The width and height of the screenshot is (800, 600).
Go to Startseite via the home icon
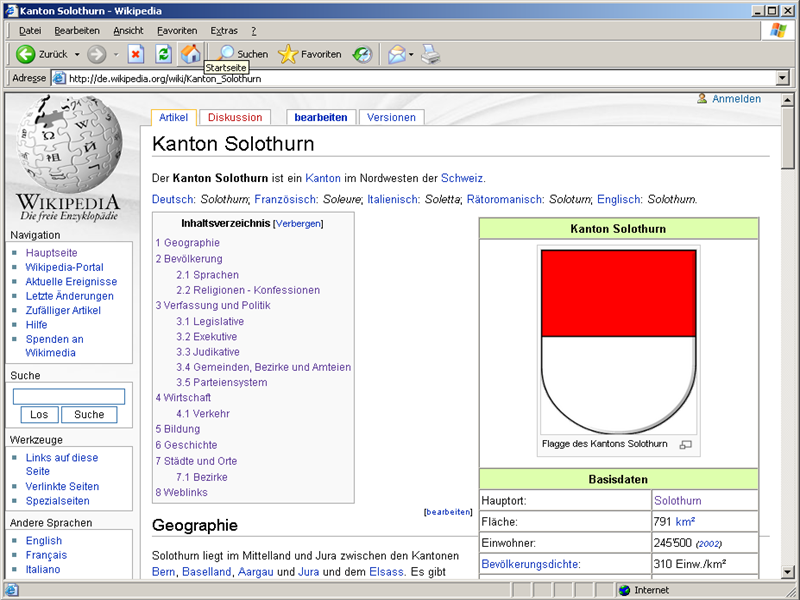(190, 54)
